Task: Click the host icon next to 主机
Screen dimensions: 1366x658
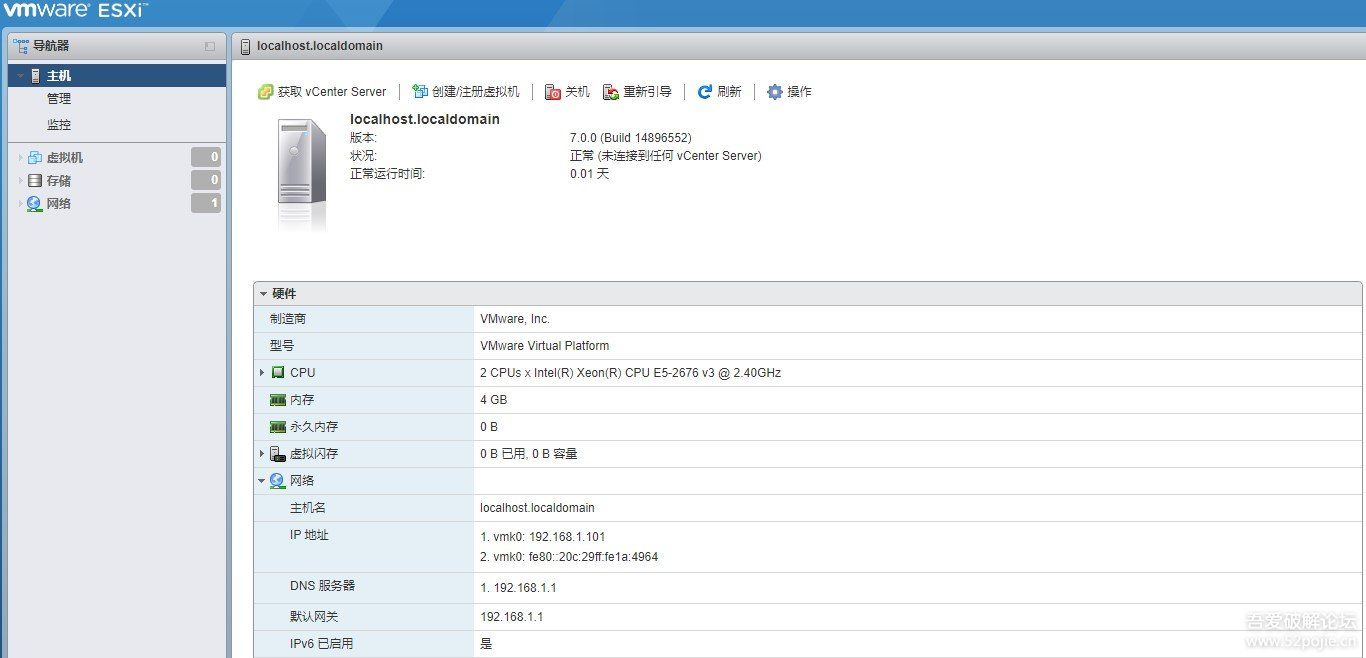Action: 35,76
